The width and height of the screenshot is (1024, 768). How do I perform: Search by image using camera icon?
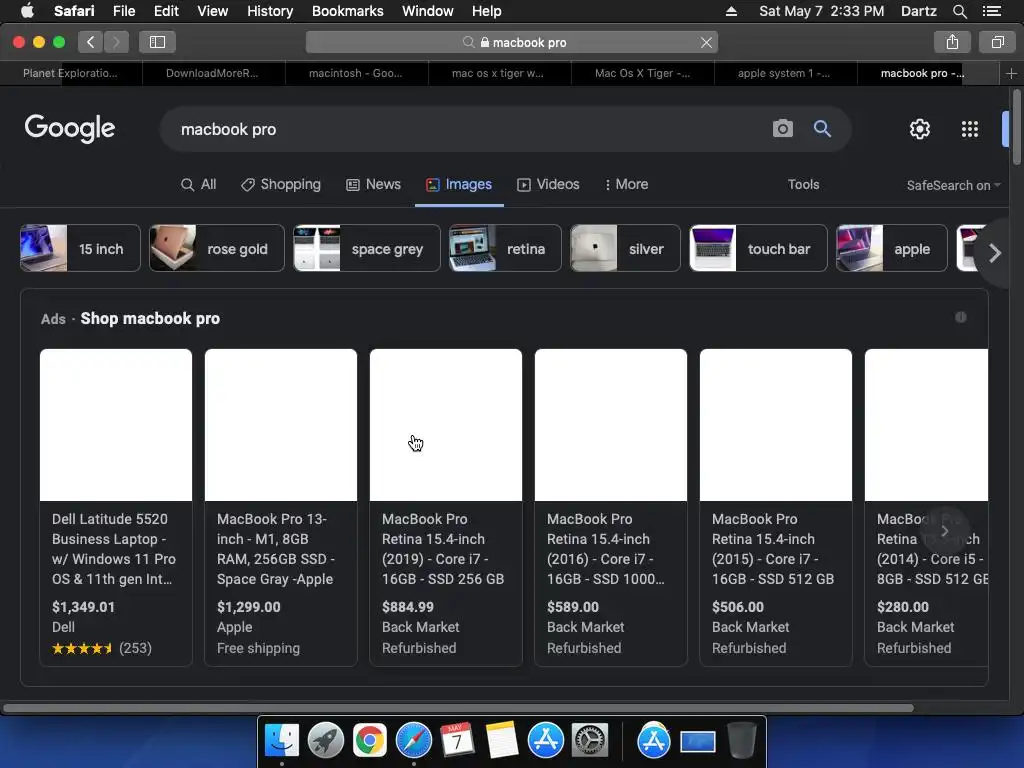click(782, 129)
